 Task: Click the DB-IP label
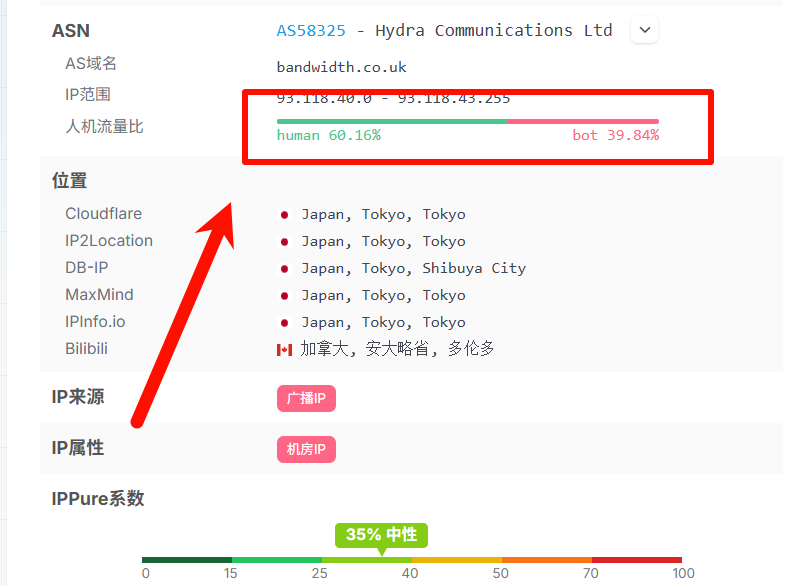tap(87, 268)
